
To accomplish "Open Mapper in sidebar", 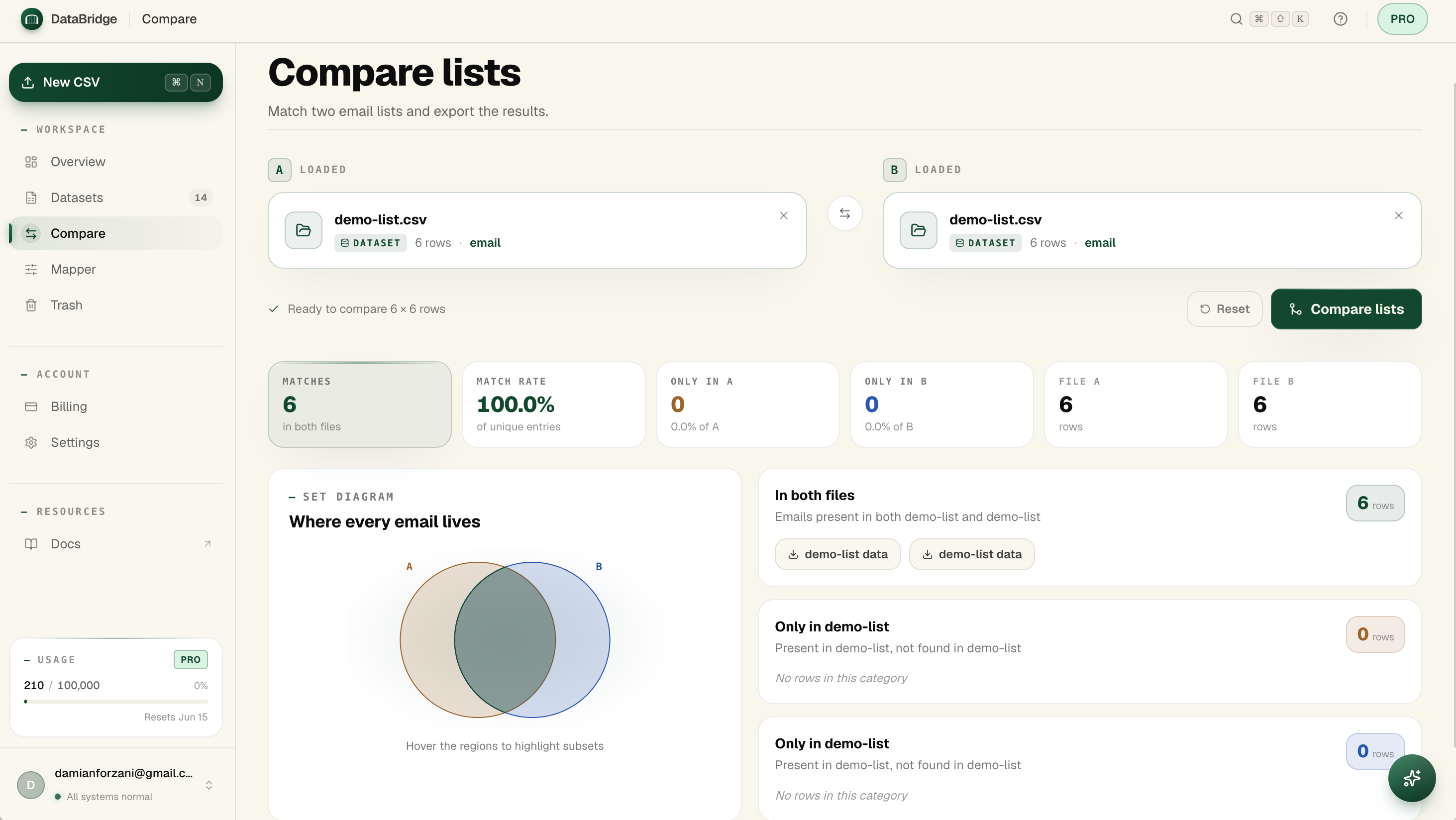I will pos(116,270).
